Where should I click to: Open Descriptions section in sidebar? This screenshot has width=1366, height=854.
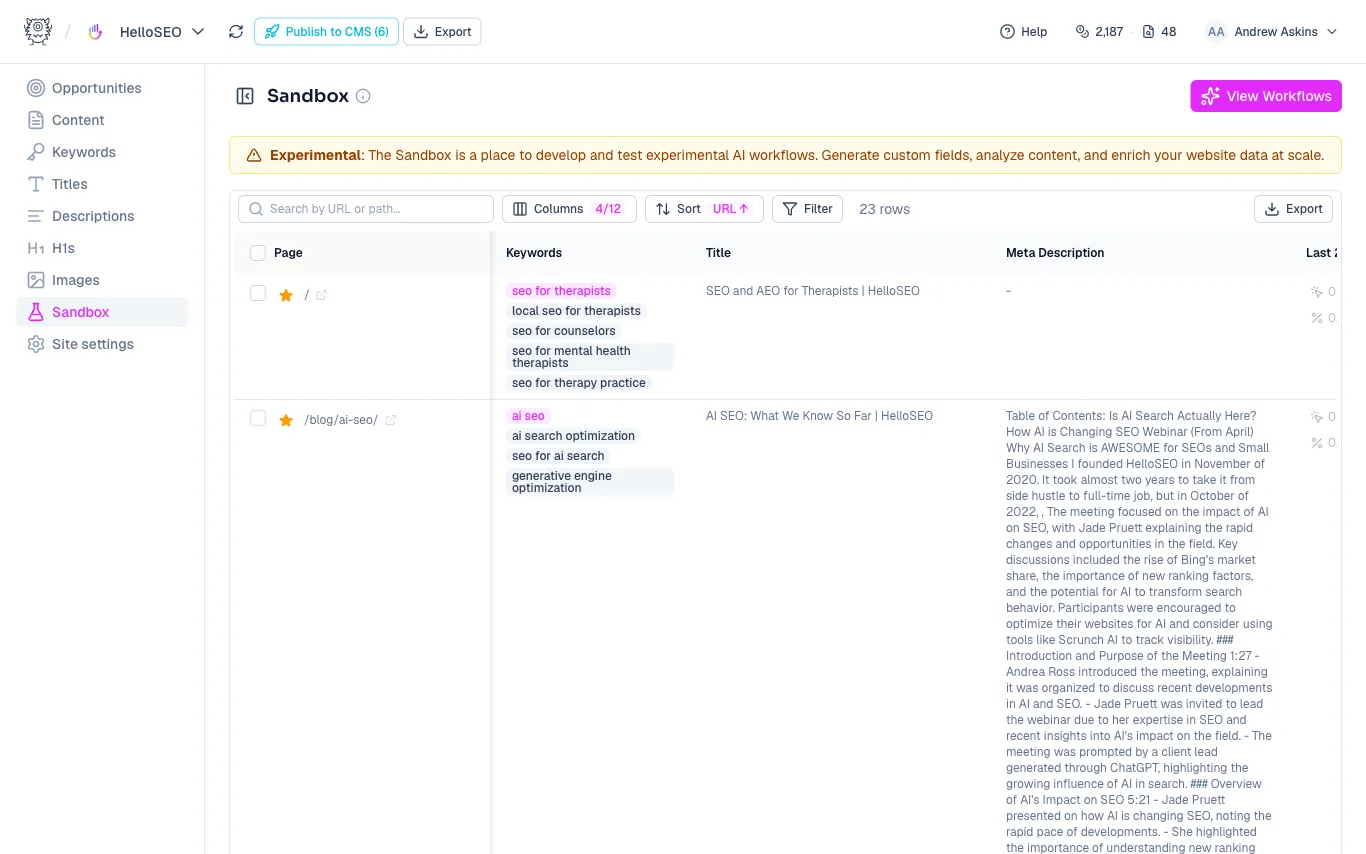tap(102, 216)
